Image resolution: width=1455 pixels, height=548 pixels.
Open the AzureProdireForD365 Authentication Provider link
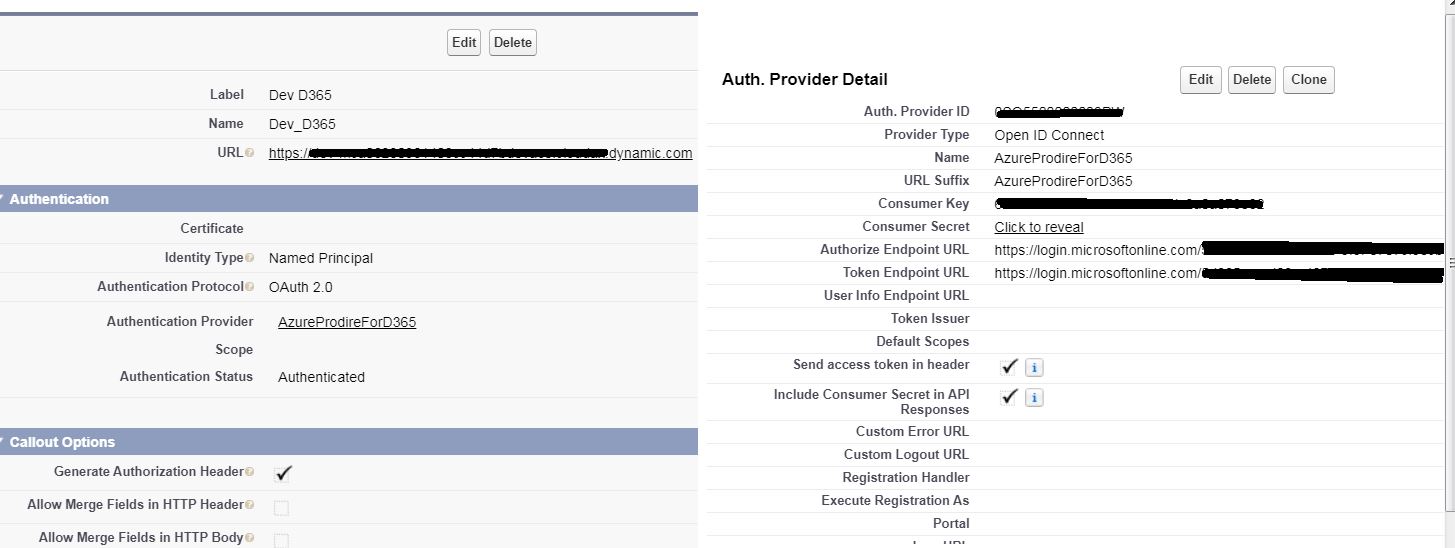click(x=347, y=322)
